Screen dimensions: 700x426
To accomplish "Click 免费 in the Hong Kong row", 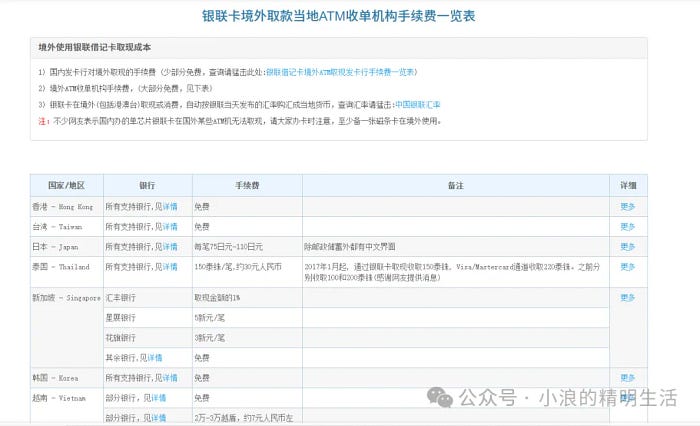I will [202, 207].
